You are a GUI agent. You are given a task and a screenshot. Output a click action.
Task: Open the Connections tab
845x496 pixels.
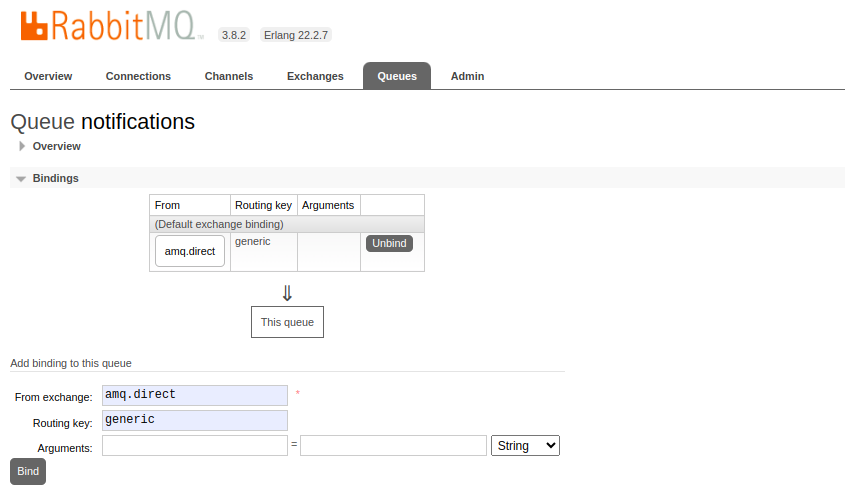(138, 76)
